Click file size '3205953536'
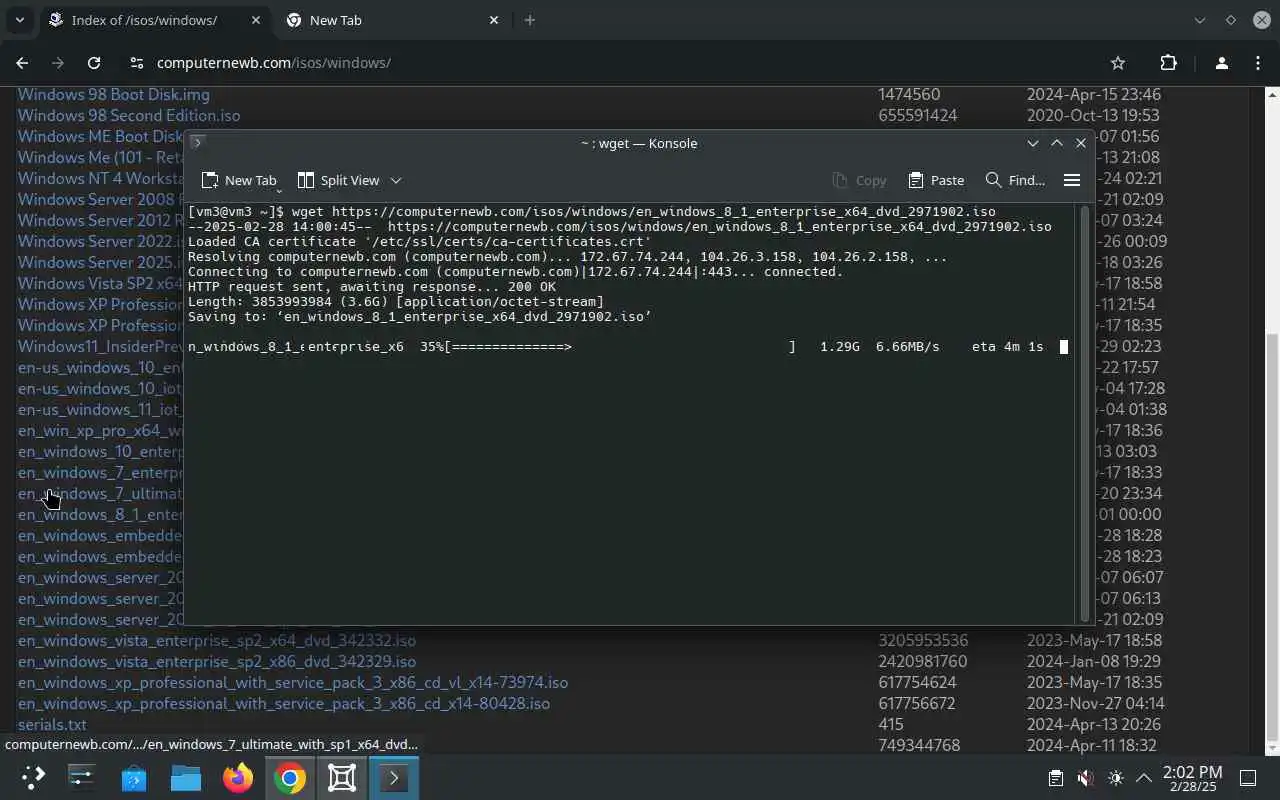The height and width of the screenshot is (800, 1280). pos(923,640)
